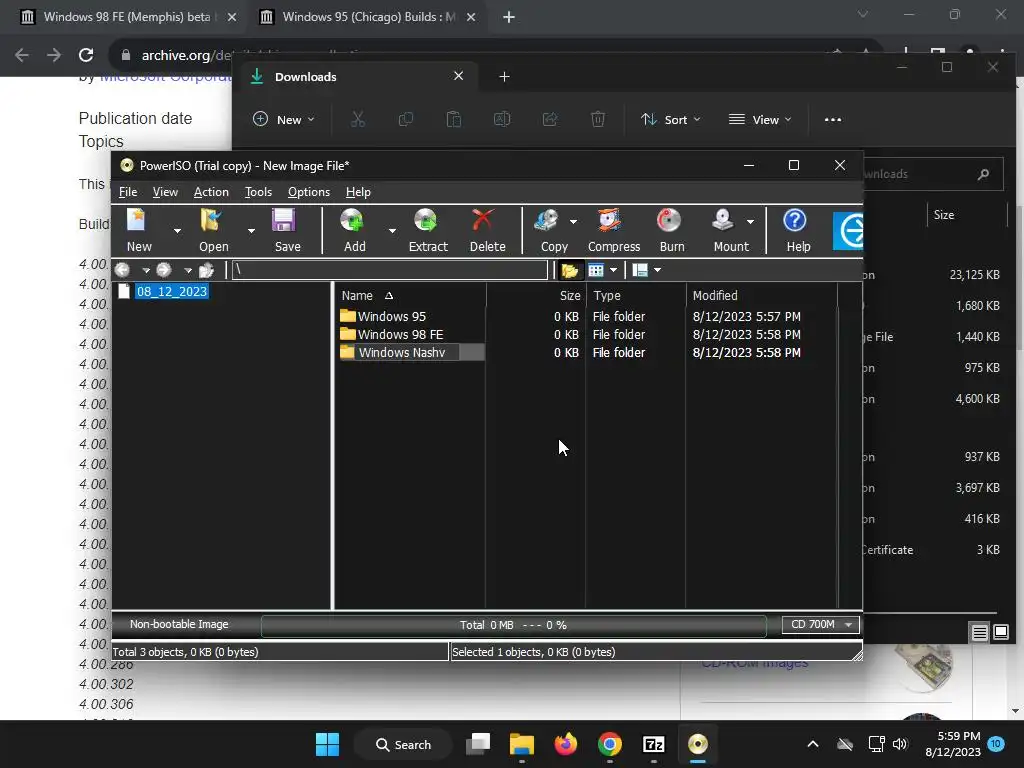The image size is (1024, 768).
Task: Switch Explorer to details view icon
Action: click(980, 632)
